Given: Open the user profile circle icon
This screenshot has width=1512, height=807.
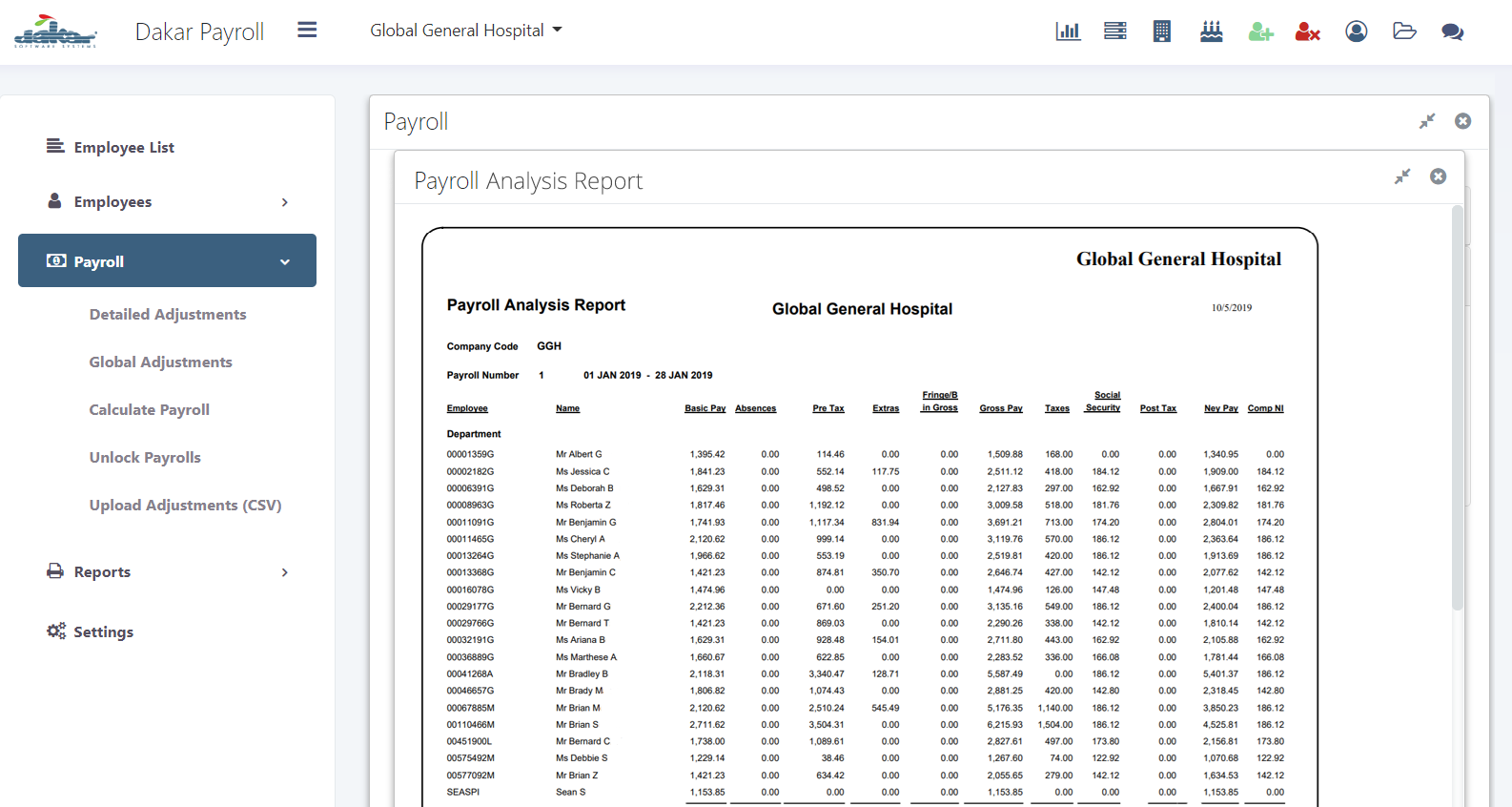Looking at the screenshot, I should [1357, 31].
